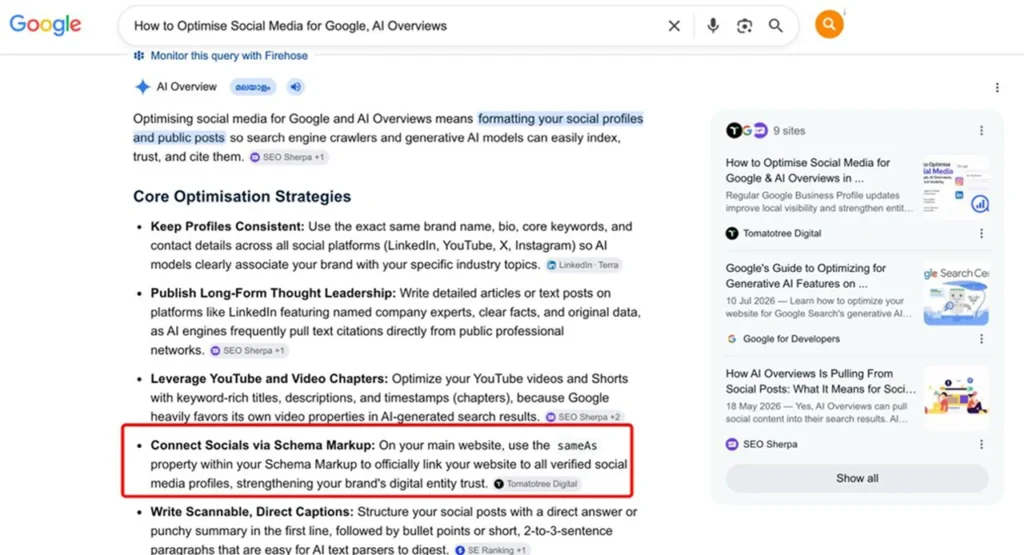Clear the search query with X
Viewport: 1024px width, 555px height.
click(x=674, y=26)
